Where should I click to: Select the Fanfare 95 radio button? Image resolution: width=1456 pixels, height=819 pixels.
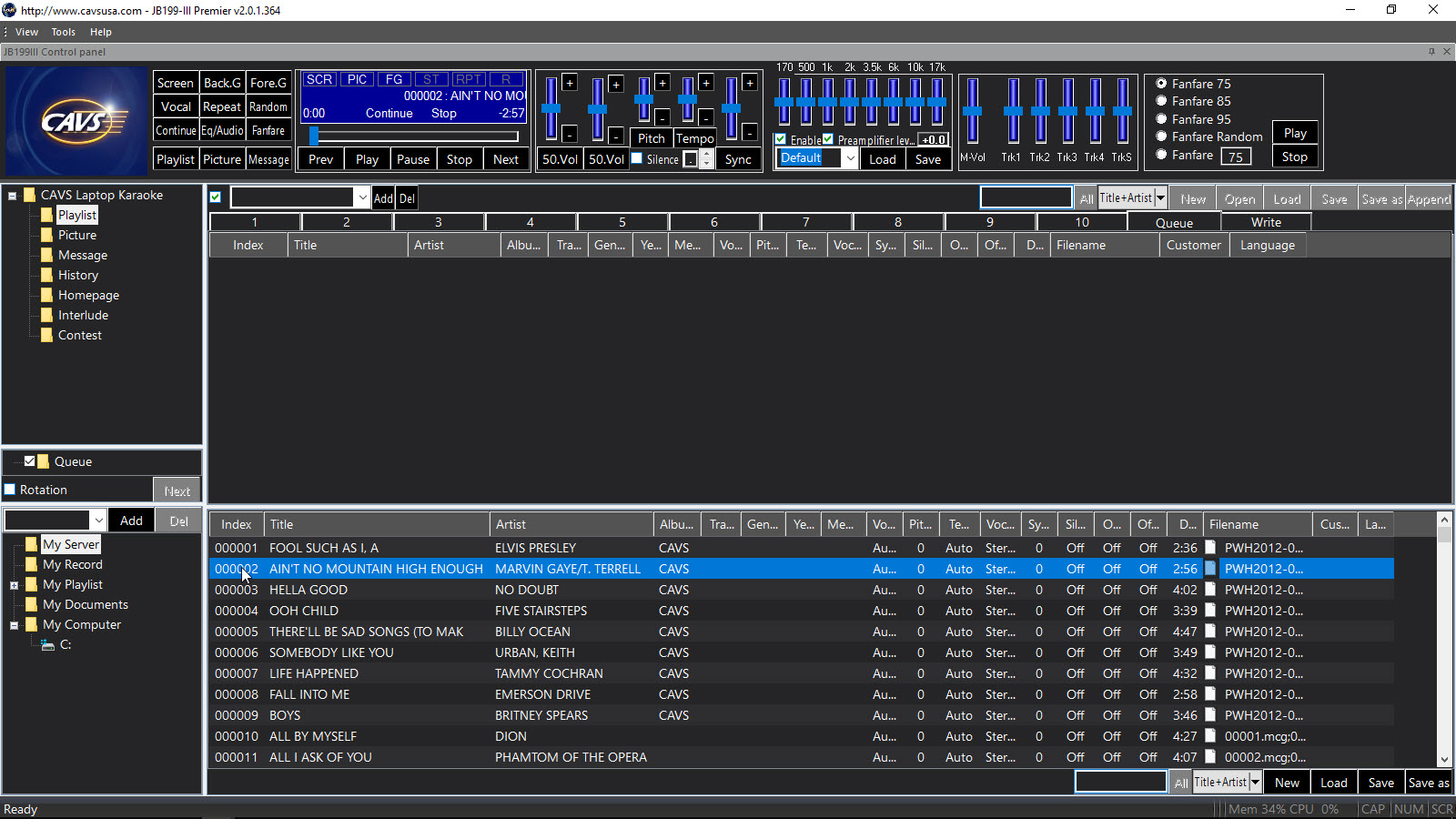click(x=1161, y=119)
